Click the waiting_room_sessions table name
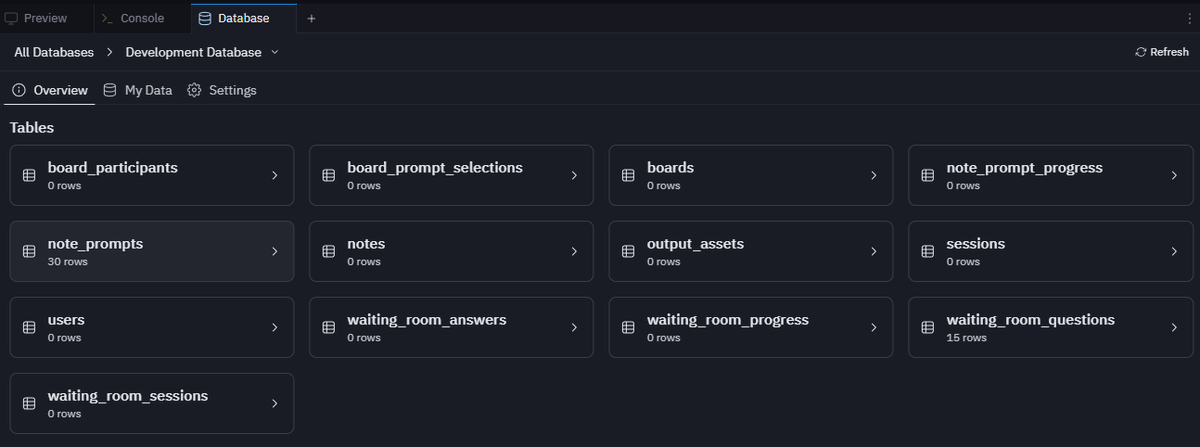The width and height of the screenshot is (1200, 447). tap(128, 395)
